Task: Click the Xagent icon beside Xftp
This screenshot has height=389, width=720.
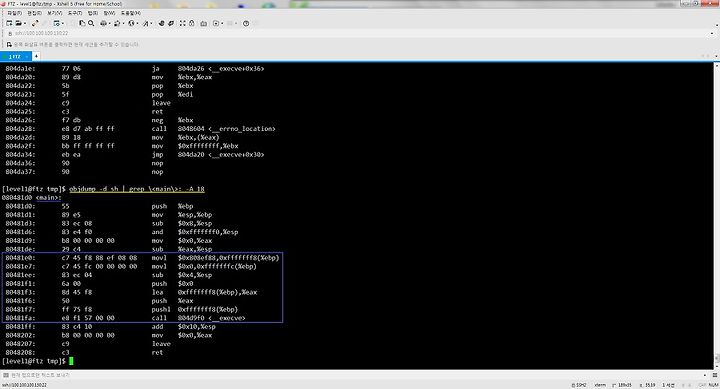Action: tap(171, 23)
